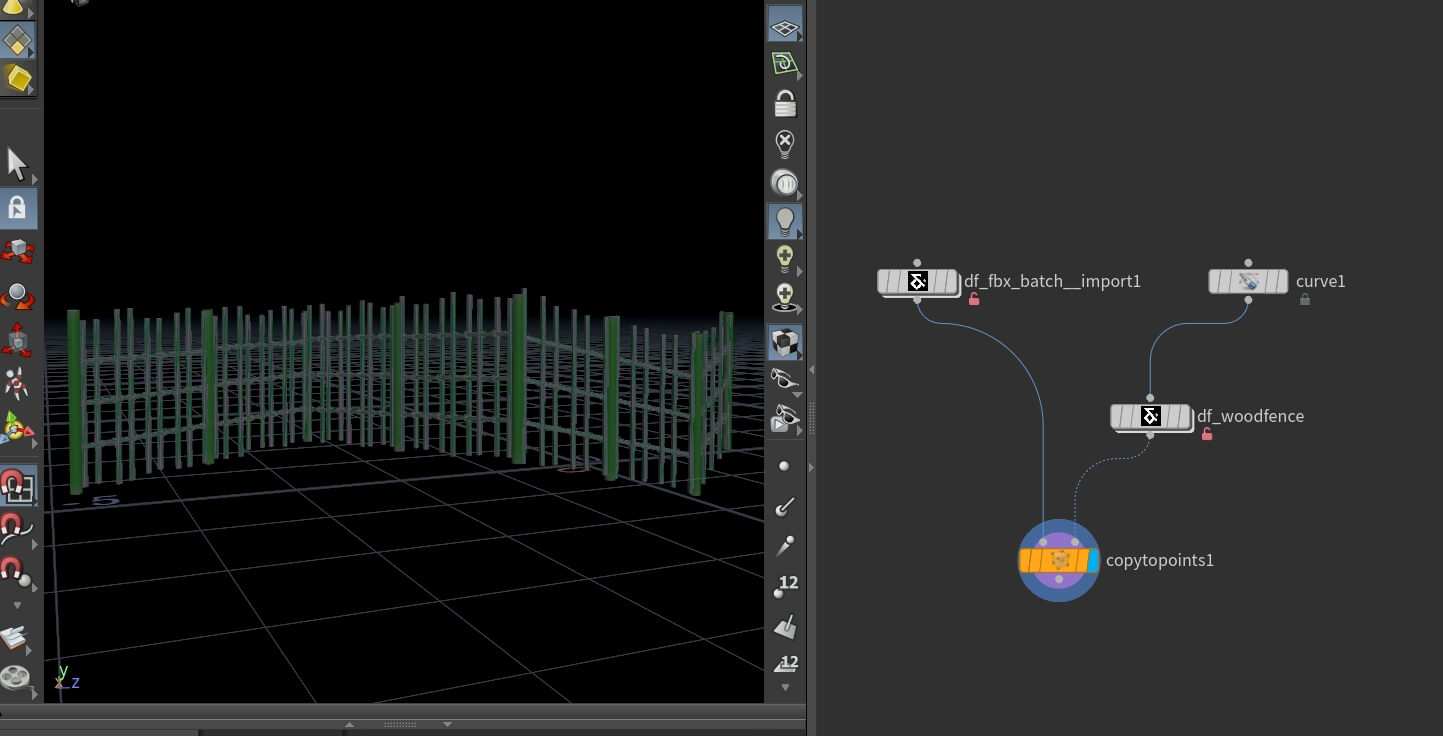Select the Pose tool icon
The height and width of the screenshot is (736, 1443).
tap(17, 384)
